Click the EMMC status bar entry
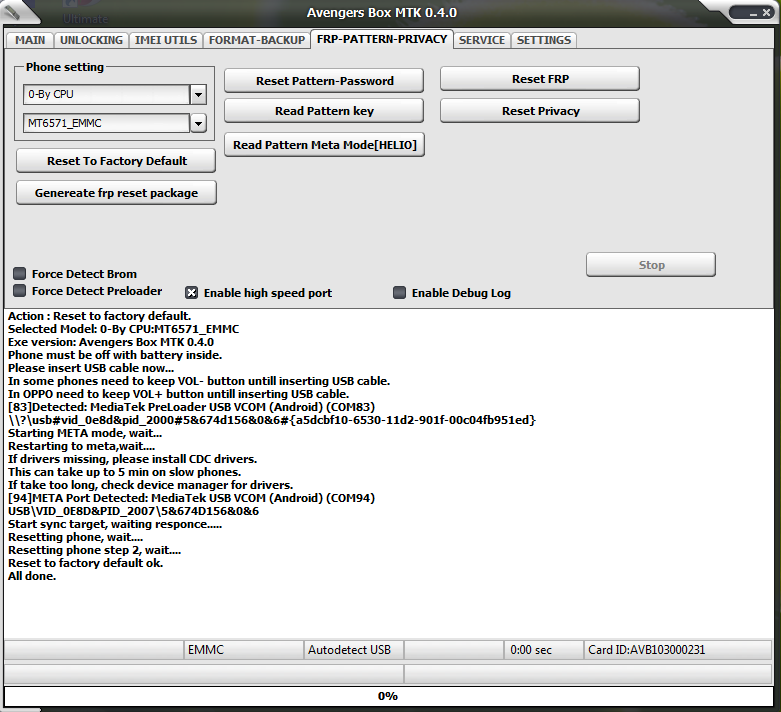The height and width of the screenshot is (712, 781). point(244,650)
